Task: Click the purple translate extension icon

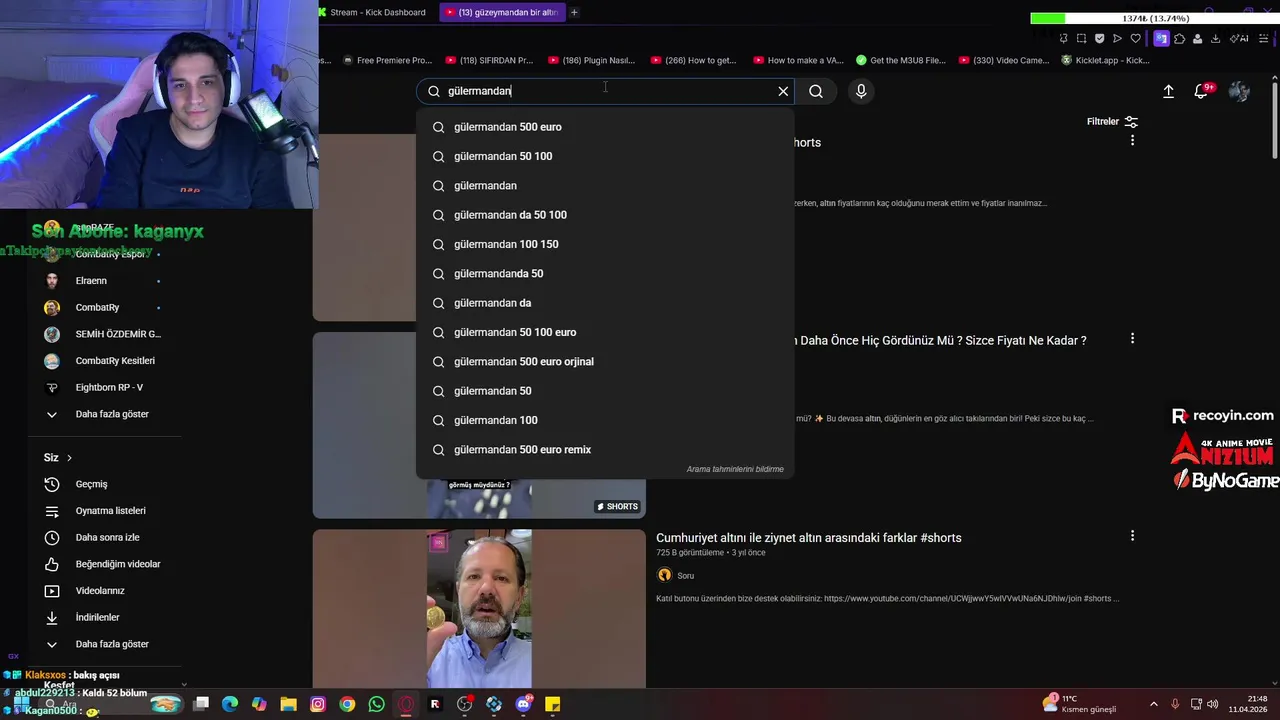Action: [1161, 39]
